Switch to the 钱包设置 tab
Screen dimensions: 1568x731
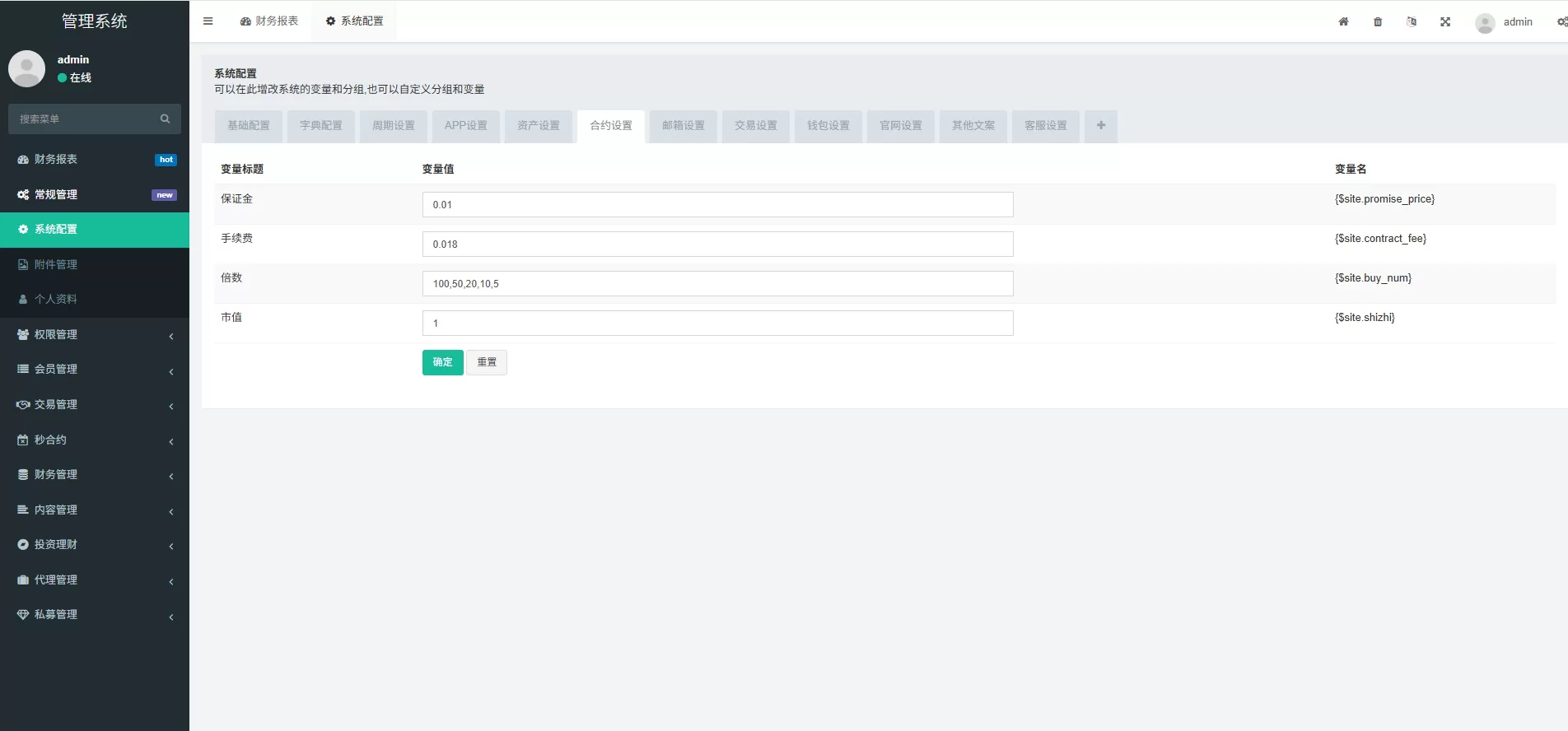[828, 126]
